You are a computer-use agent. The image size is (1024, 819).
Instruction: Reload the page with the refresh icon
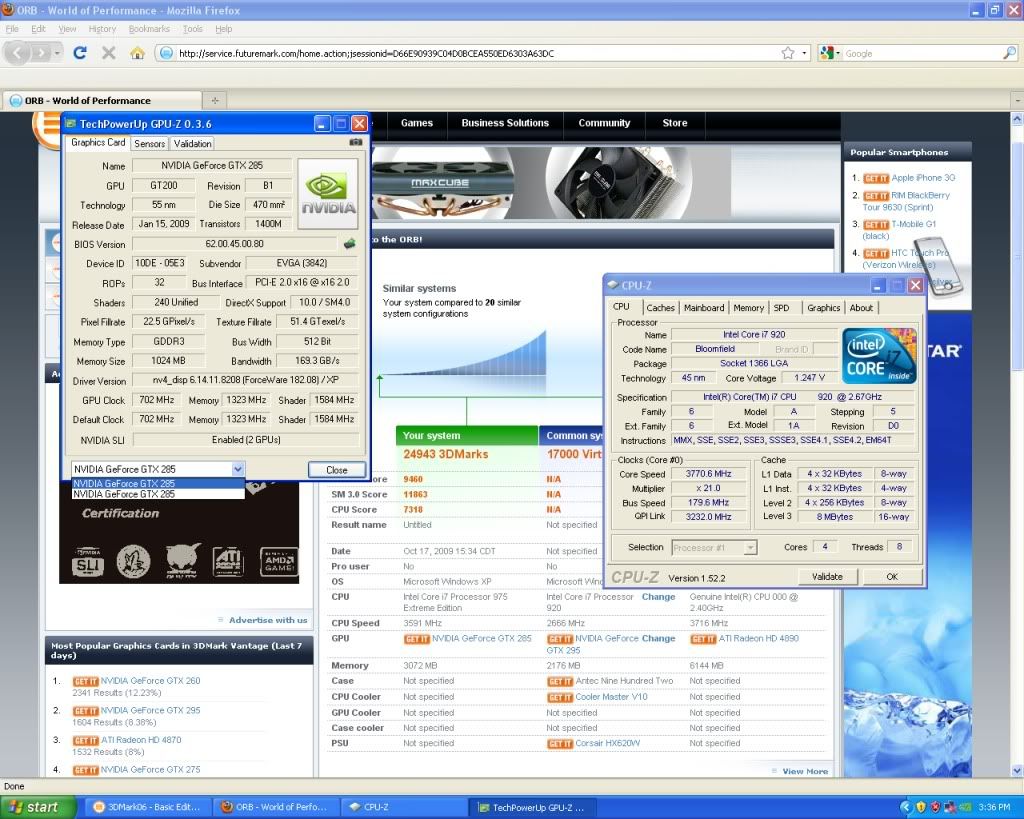coord(80,53)
